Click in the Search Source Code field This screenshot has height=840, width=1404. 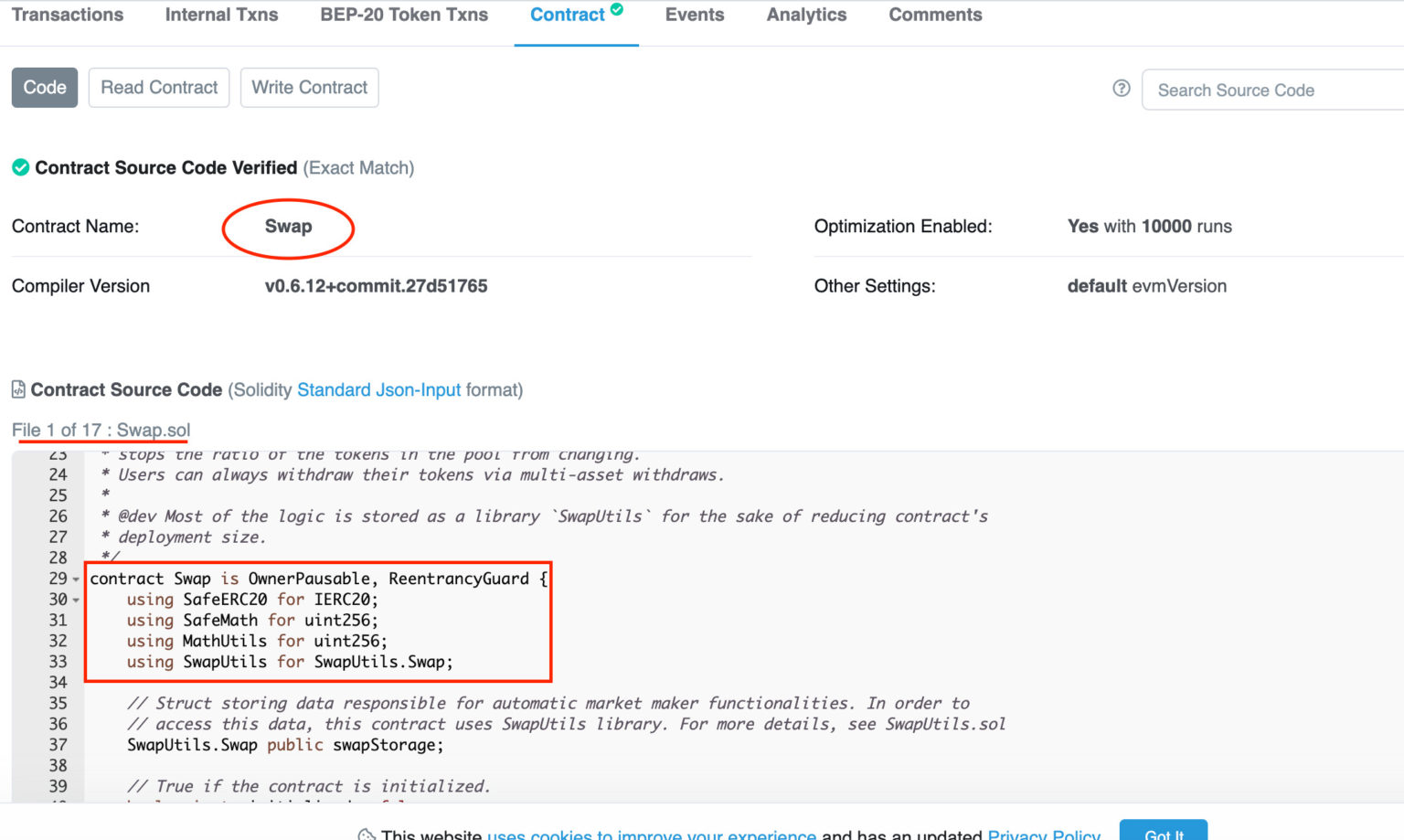click(1271, 90)
